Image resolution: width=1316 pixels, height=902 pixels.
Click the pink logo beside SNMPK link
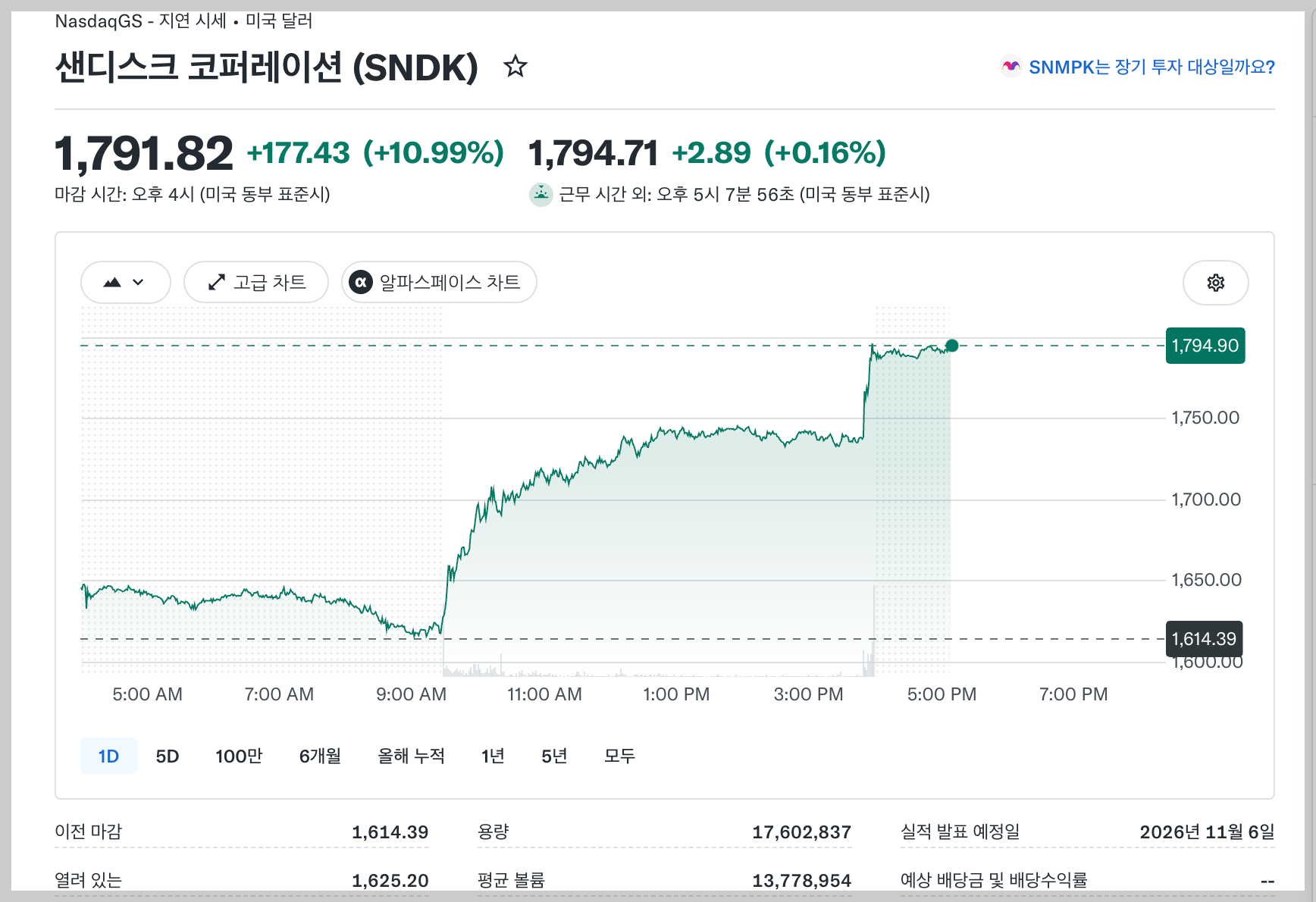tap(1010, 67)
